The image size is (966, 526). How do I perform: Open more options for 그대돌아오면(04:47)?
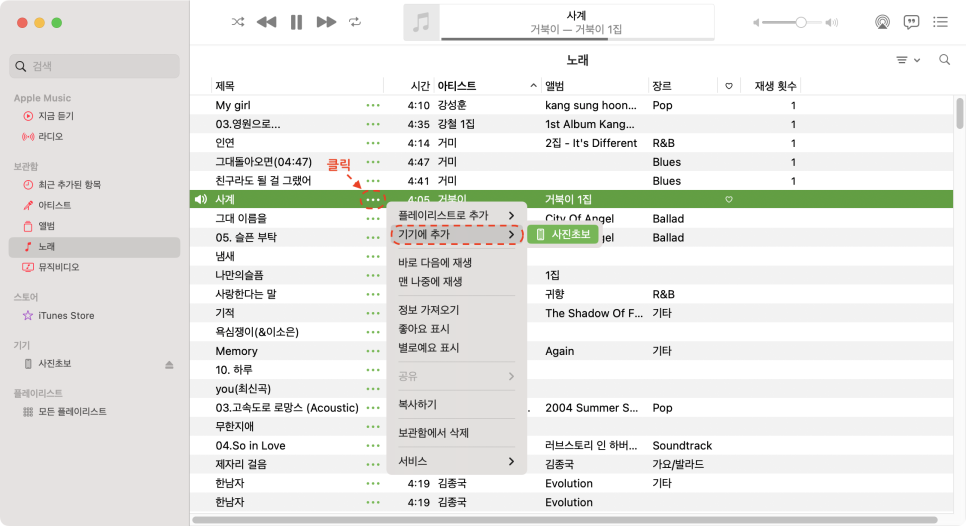pos(373,162)
